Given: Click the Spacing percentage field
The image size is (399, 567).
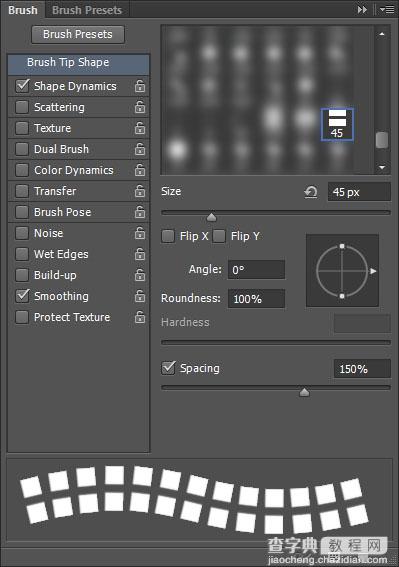Looking at the screenshot, I should (x=362, y=369).
